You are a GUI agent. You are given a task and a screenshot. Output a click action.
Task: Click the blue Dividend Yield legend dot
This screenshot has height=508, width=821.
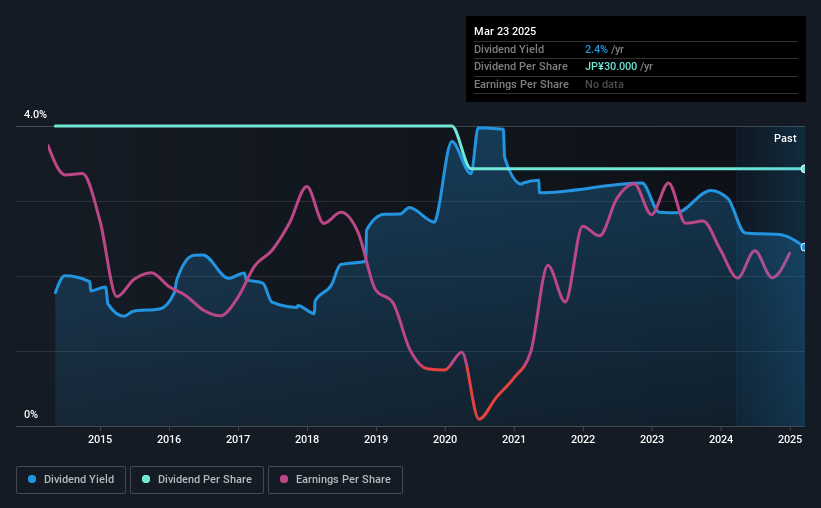point(32,479)
